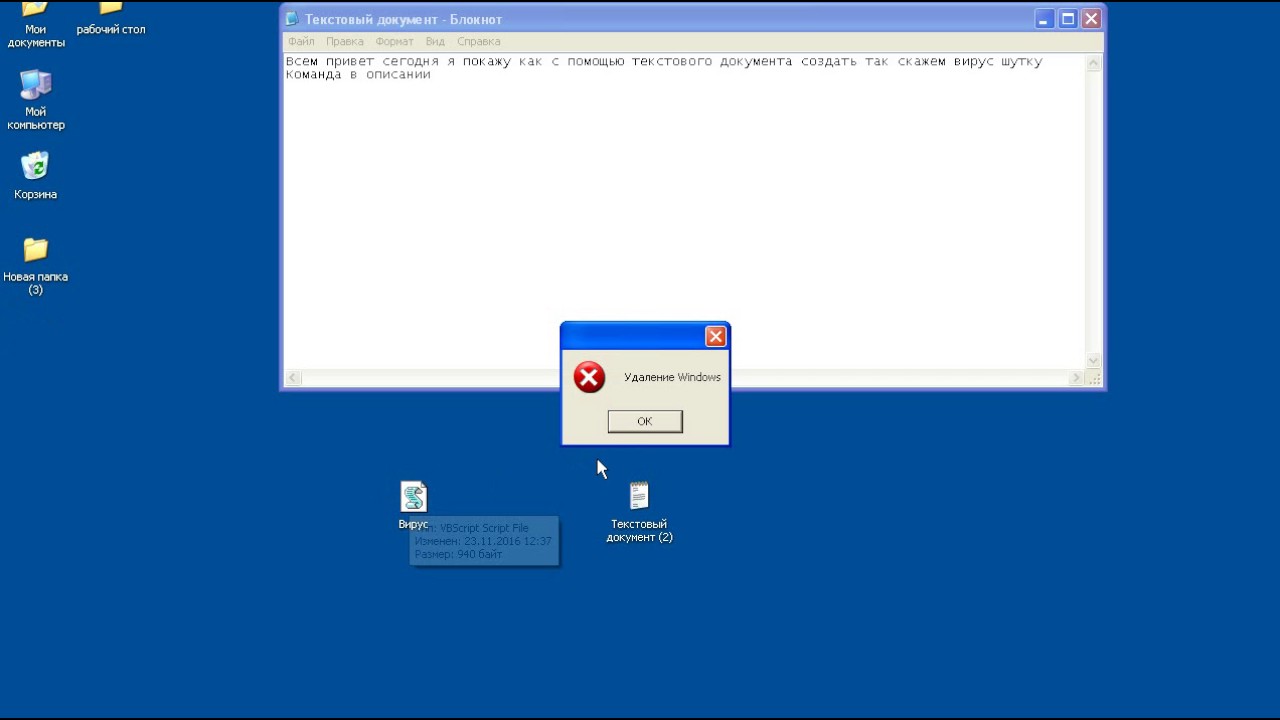This screenshot has height=720, width=1280.
Task: Click Notepad vertical scrollbar up arrow
Action: pyautogui.click(x=1093, y=63)
